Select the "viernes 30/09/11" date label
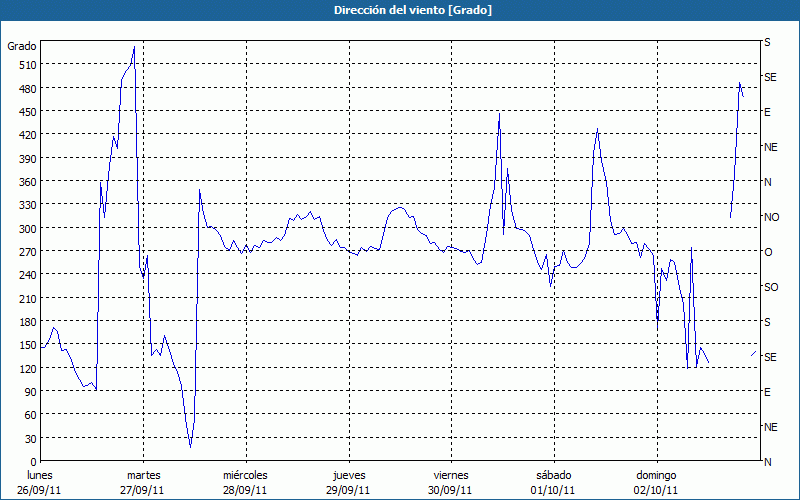Viewport: 800px width, 500px height. (x=451, y=482)
